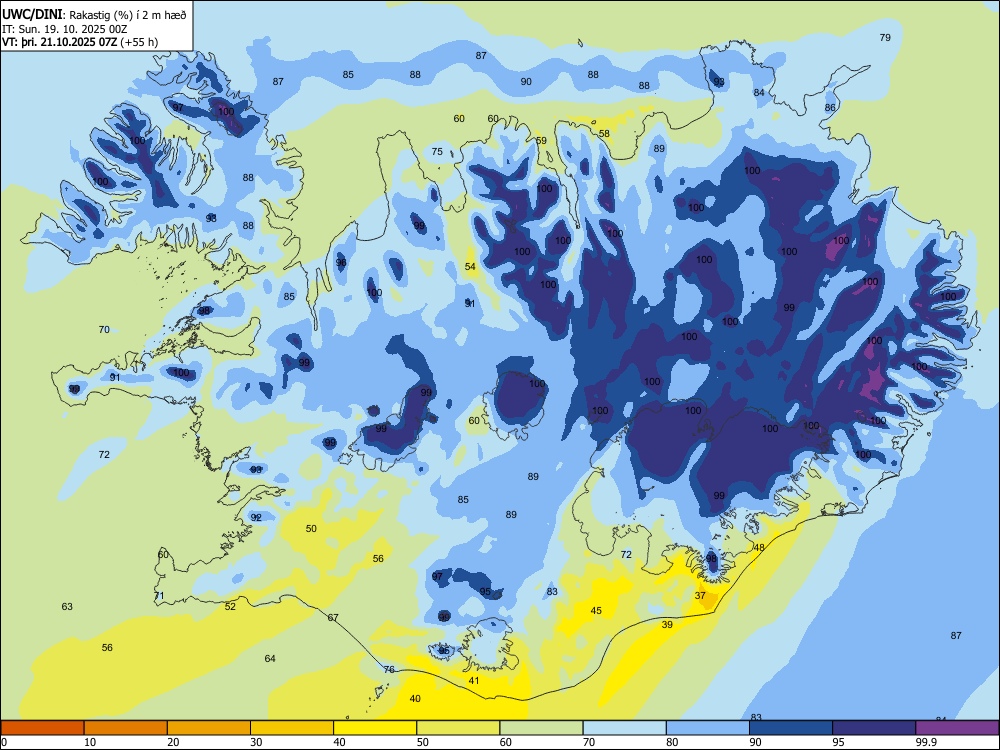Click the humidity value '71' on the map
Image resolution: width=1000 pixels, height=750 pixels.
(x=159, y=596)
